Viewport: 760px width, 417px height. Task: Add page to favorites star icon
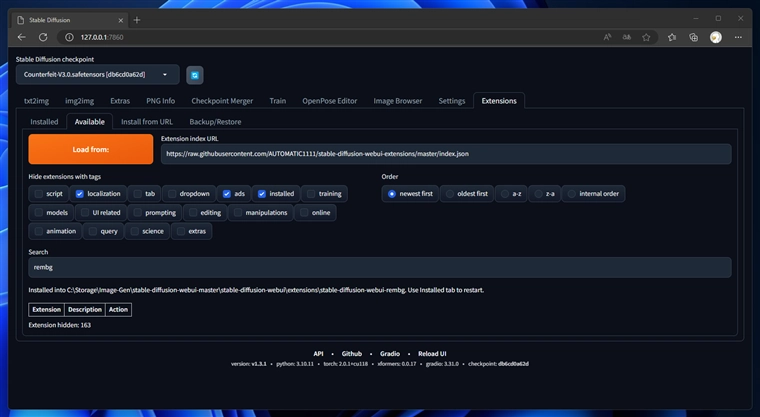coord(646,37)
